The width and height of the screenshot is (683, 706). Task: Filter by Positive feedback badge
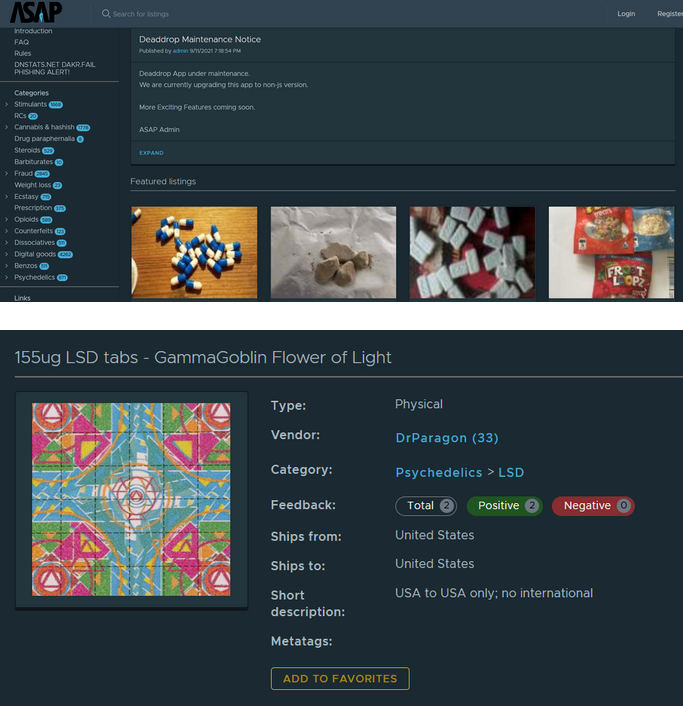pyautogui.click(x=505, y=506)
